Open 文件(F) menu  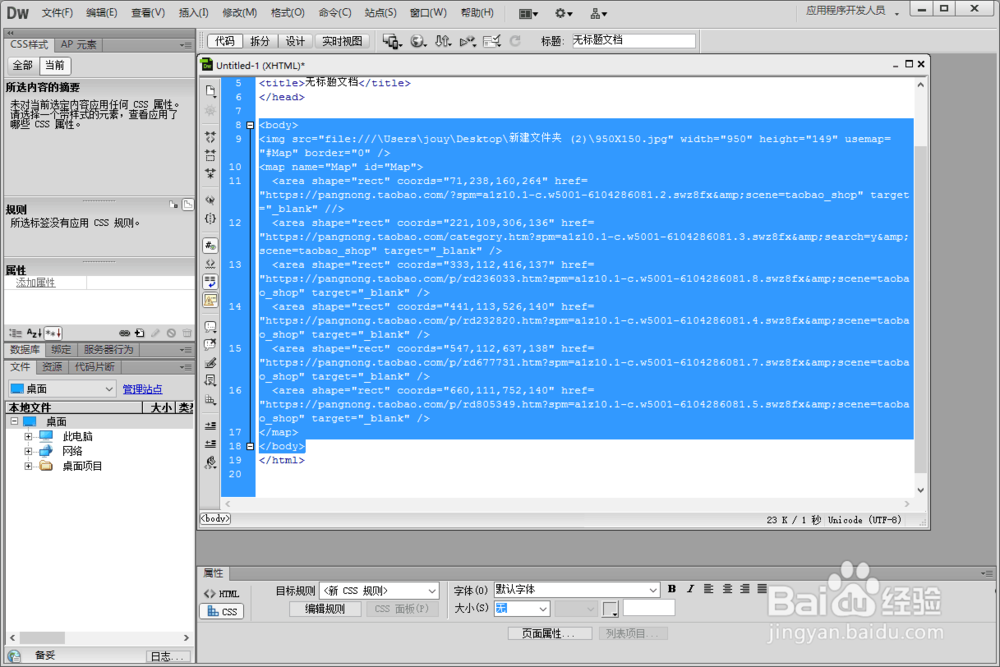[57, 13]
